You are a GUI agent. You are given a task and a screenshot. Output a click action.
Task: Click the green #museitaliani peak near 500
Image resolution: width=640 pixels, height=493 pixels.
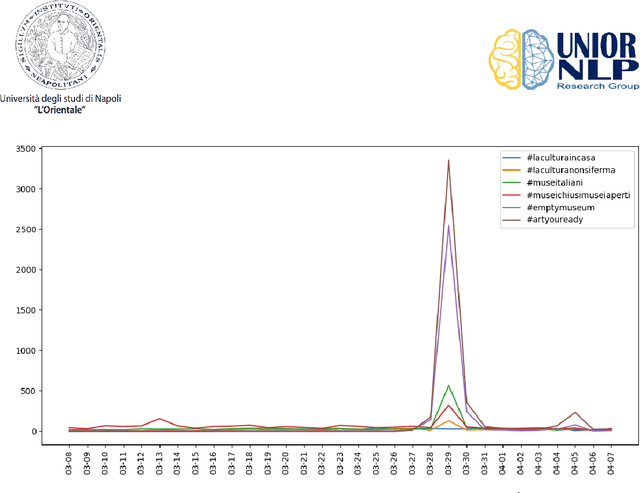(448, 386)
